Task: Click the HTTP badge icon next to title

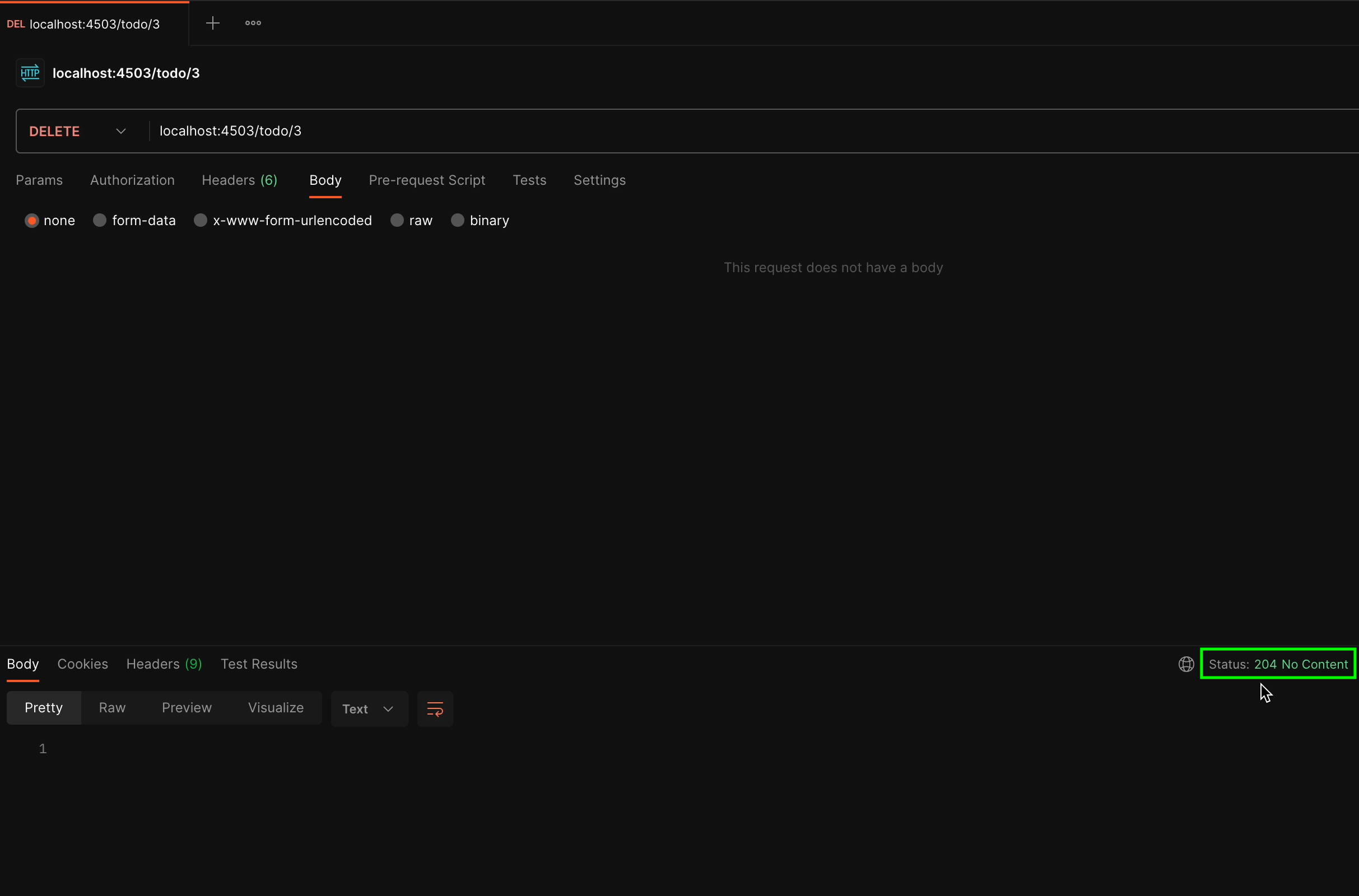Action: [x=29, y=73]
